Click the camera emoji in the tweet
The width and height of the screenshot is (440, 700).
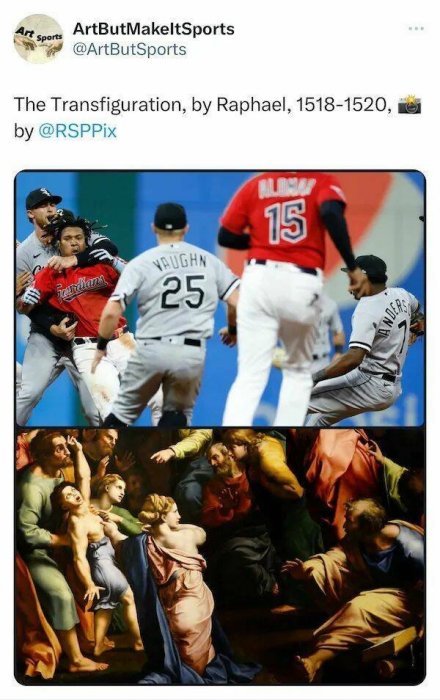pyautogui.click(x=409, y=104)
